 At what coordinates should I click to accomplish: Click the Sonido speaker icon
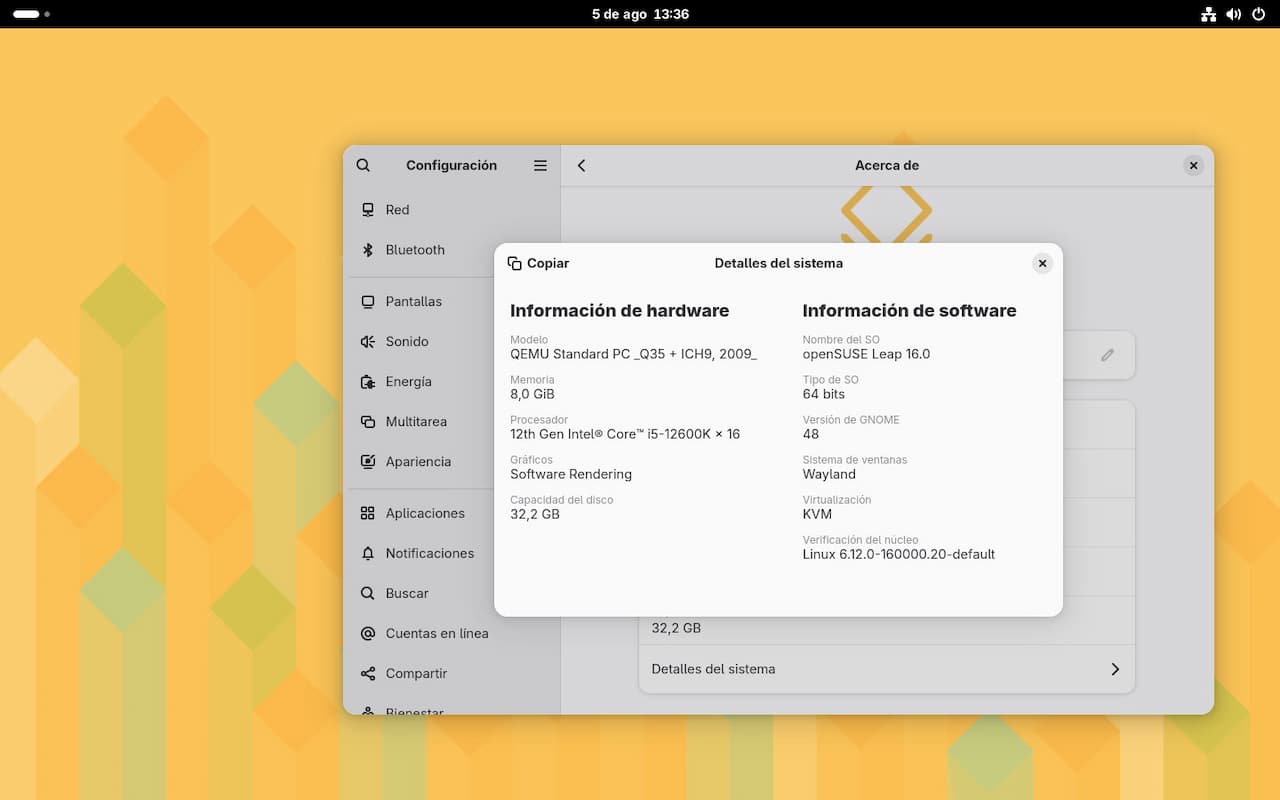point(368,342)
